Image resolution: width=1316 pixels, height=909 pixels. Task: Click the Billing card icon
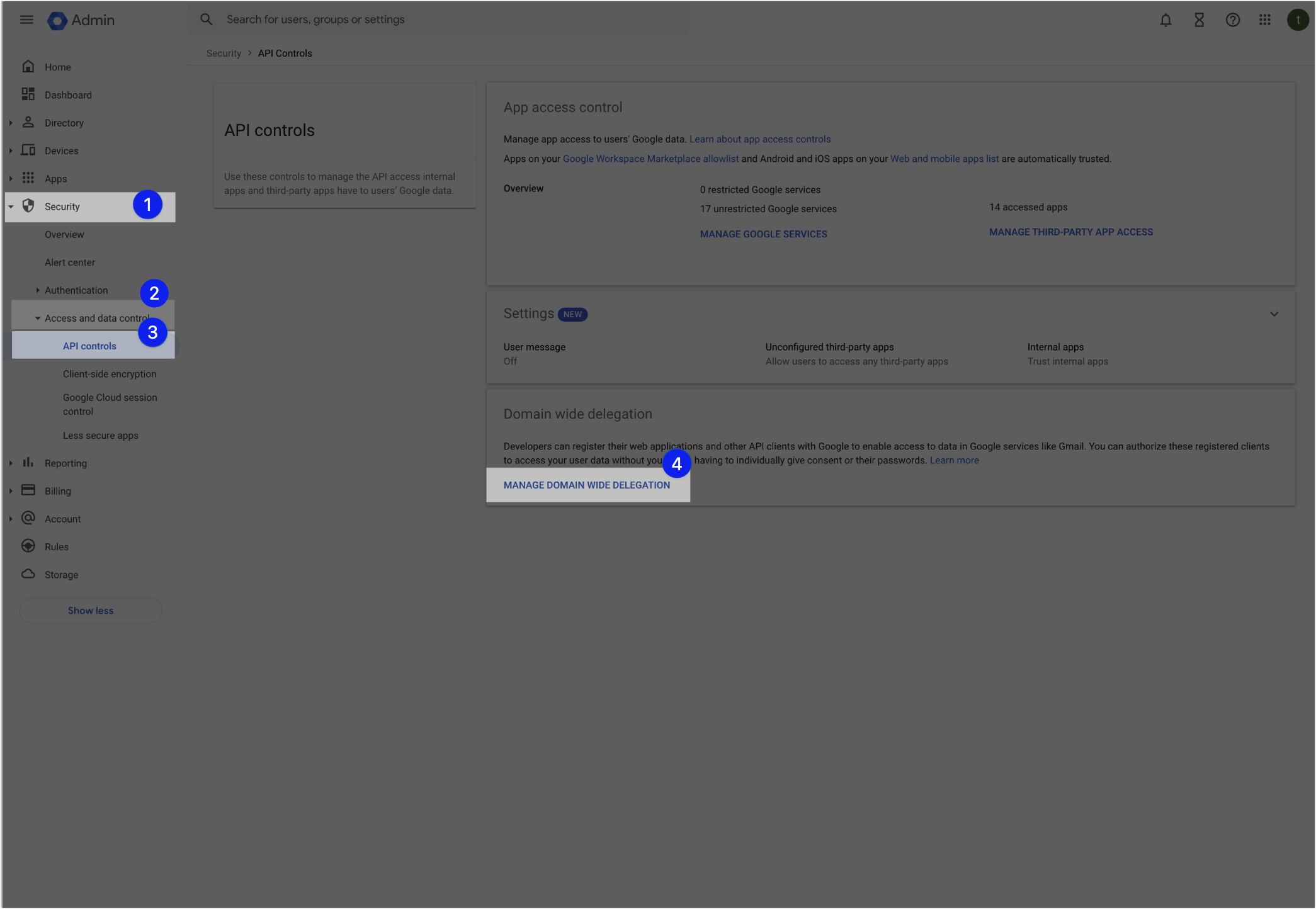tap(28, 490)
